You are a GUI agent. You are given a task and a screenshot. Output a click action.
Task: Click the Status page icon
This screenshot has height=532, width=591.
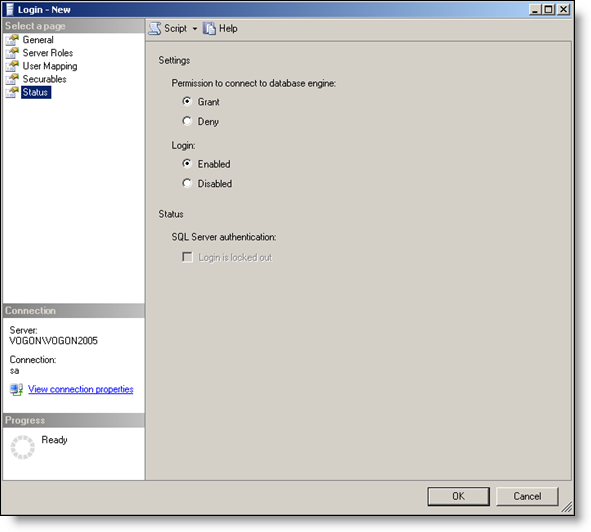12,92
